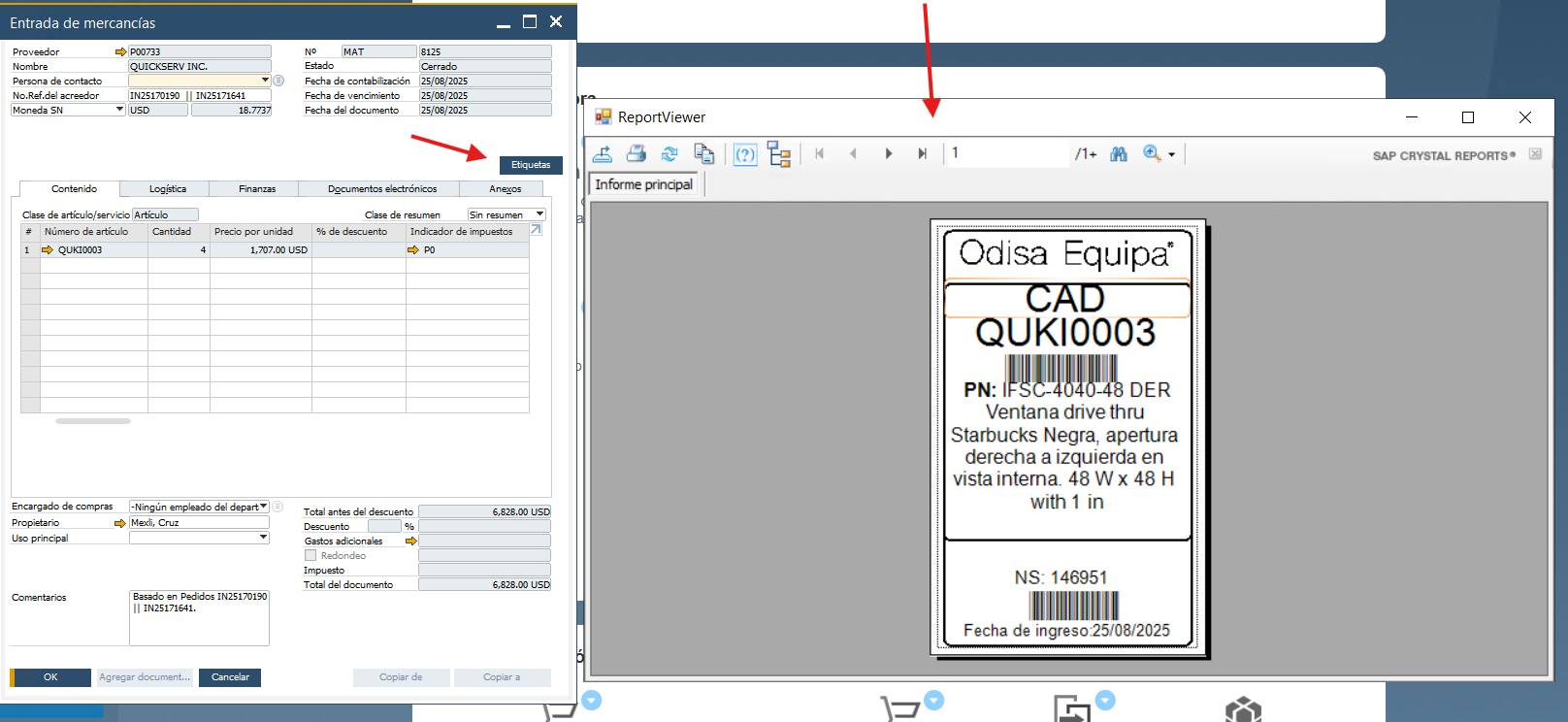Click the Etiquetas button
Viewport: 1568px width, 722px height.
pos(531,165)
